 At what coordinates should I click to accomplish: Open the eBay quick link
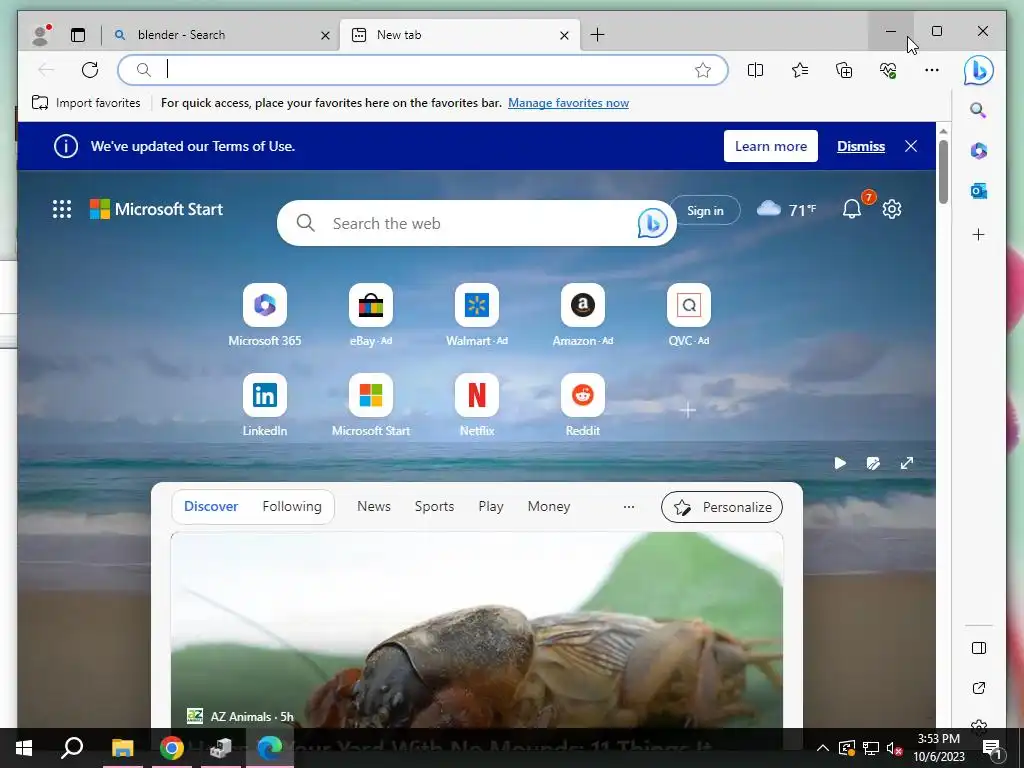370,315
